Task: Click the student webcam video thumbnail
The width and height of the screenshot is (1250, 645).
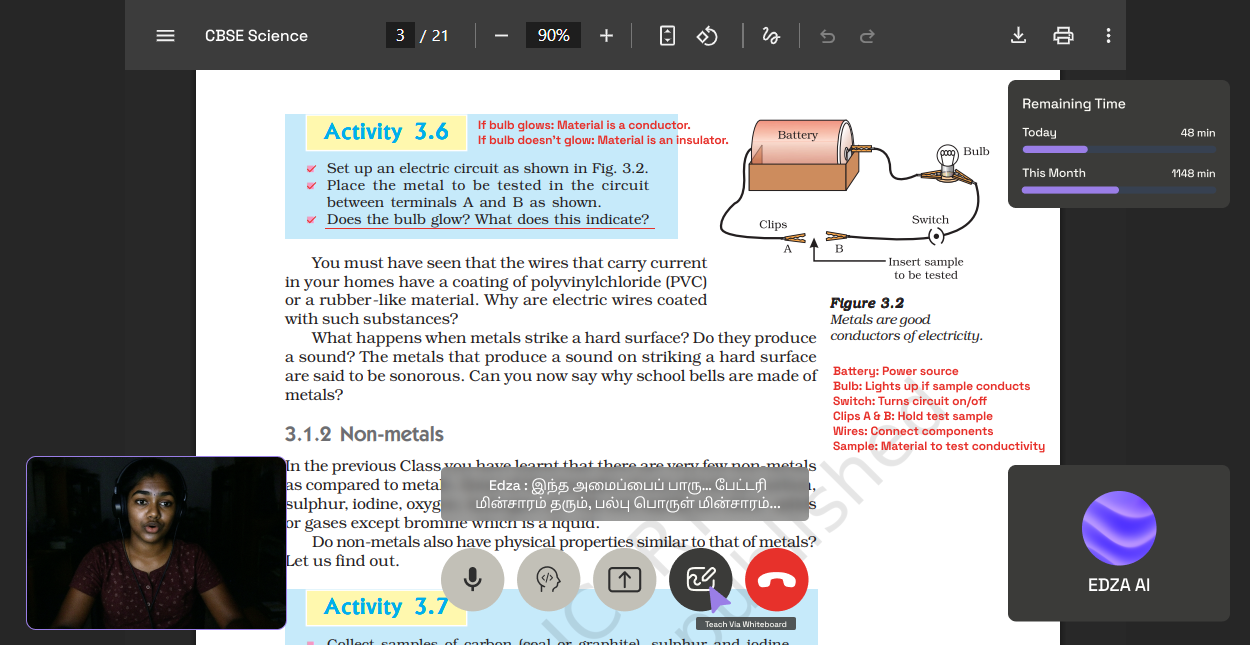Action: tap(156, 543)
